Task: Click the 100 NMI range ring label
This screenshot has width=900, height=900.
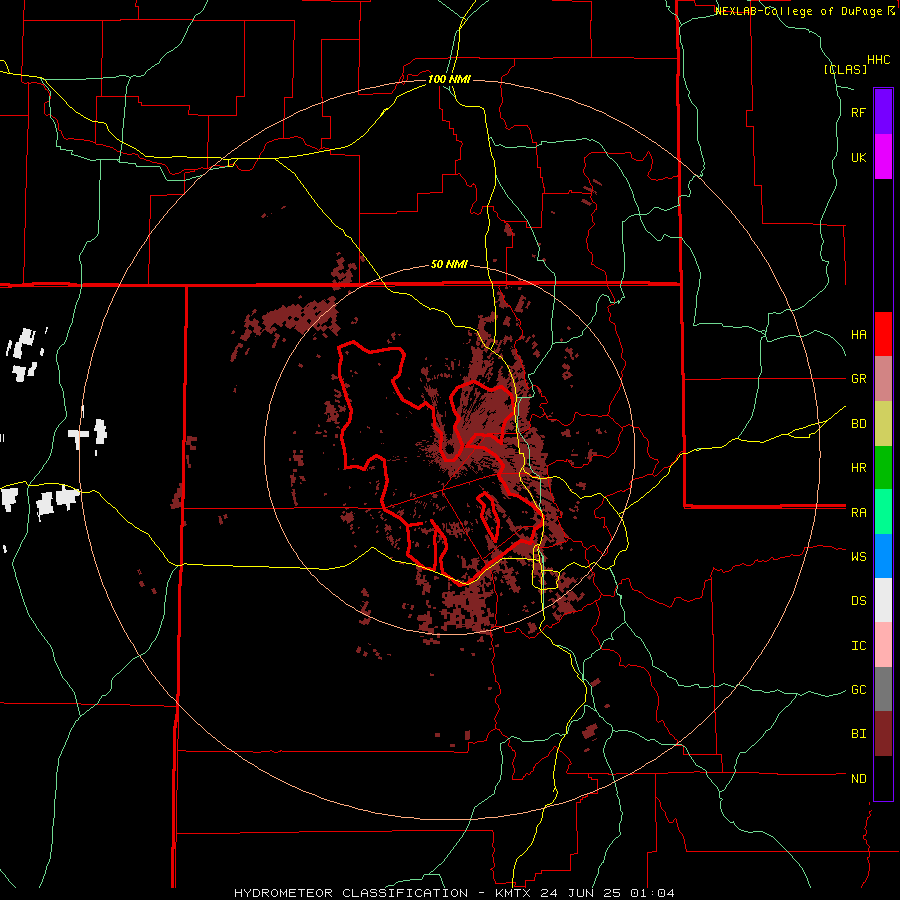Action: coord(449,79)
